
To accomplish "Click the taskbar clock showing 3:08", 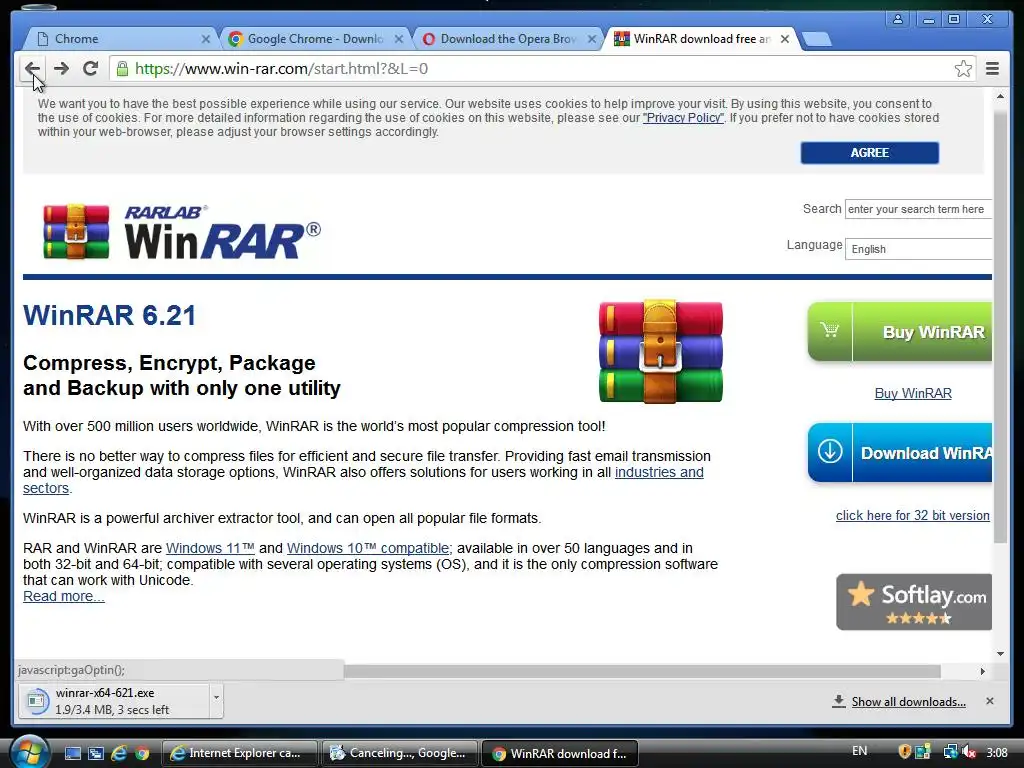I will pos(997,752).
